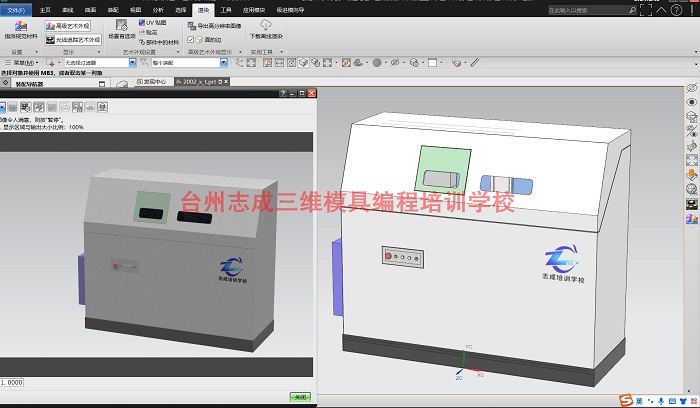Image resolution: width=700 pixels, height=408 pixels.
Task: Click the Sogou input method S icon
Action: pyautogui.click(x=626, y=400)
